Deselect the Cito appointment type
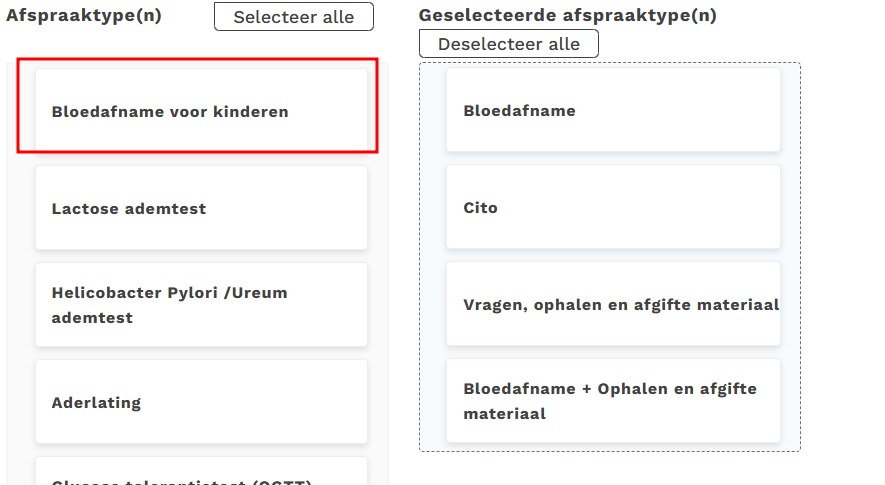This screenshot has height=485, width=885. [613, 207]
